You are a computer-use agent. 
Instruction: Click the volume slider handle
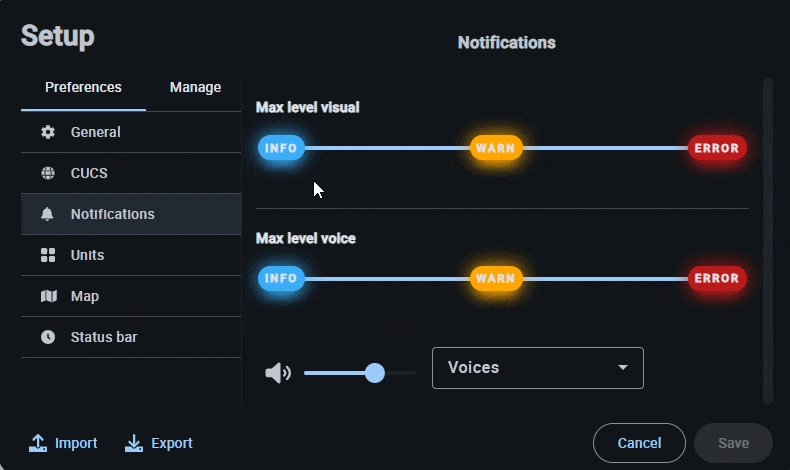click(x=375, y=373)
